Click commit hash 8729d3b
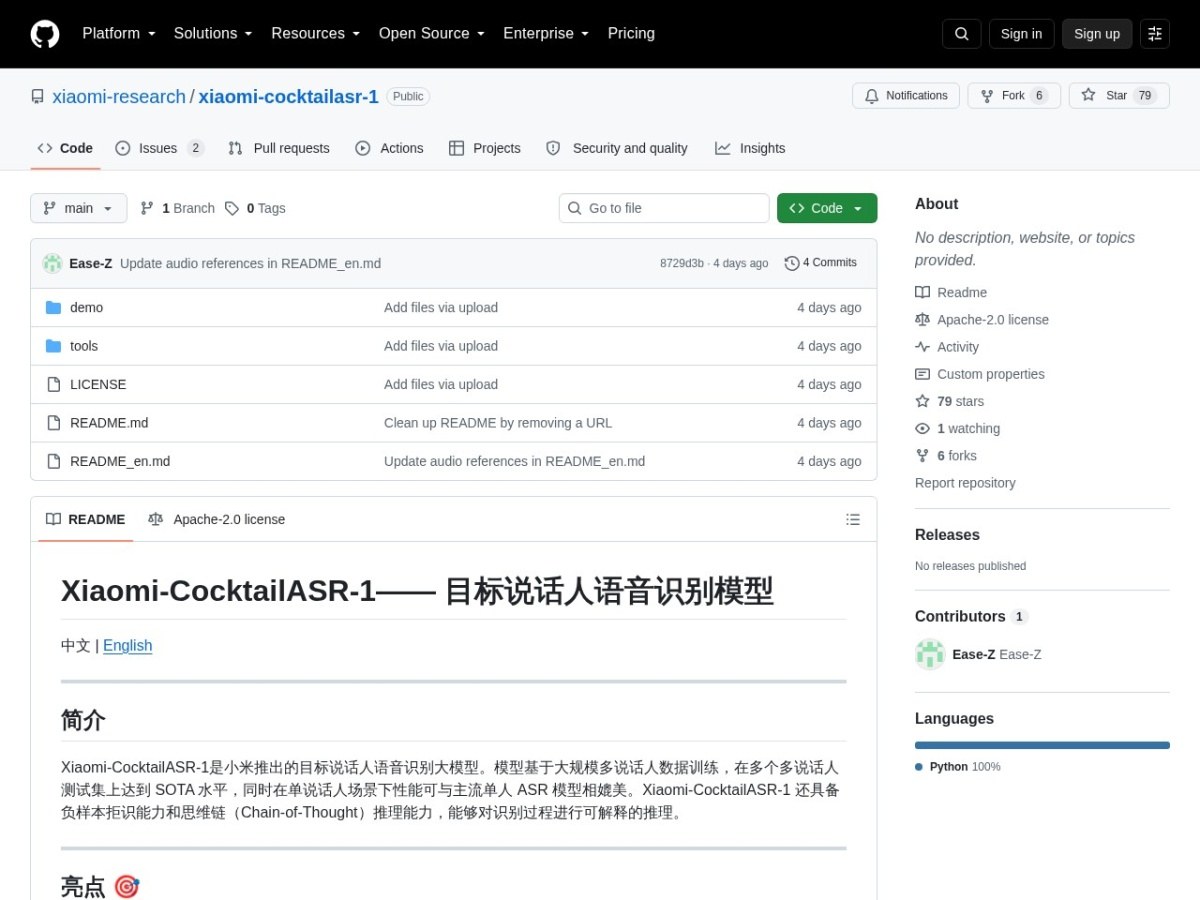 coord(682,263)
